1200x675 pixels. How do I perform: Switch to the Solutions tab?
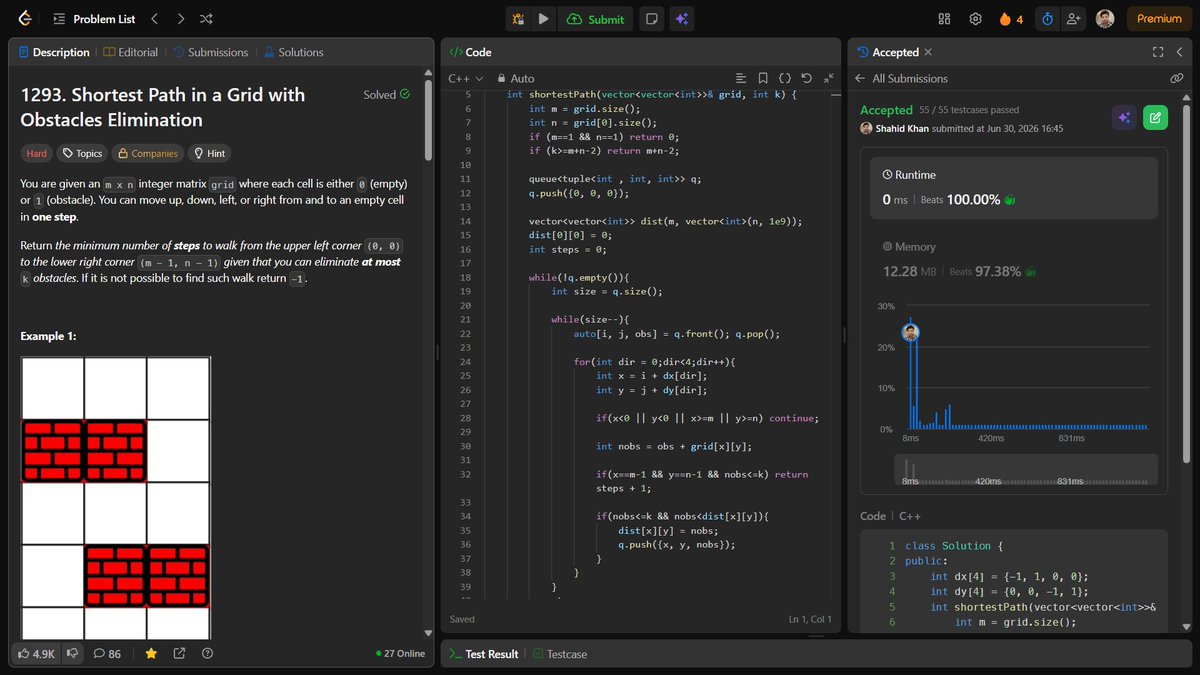point(294,52)
